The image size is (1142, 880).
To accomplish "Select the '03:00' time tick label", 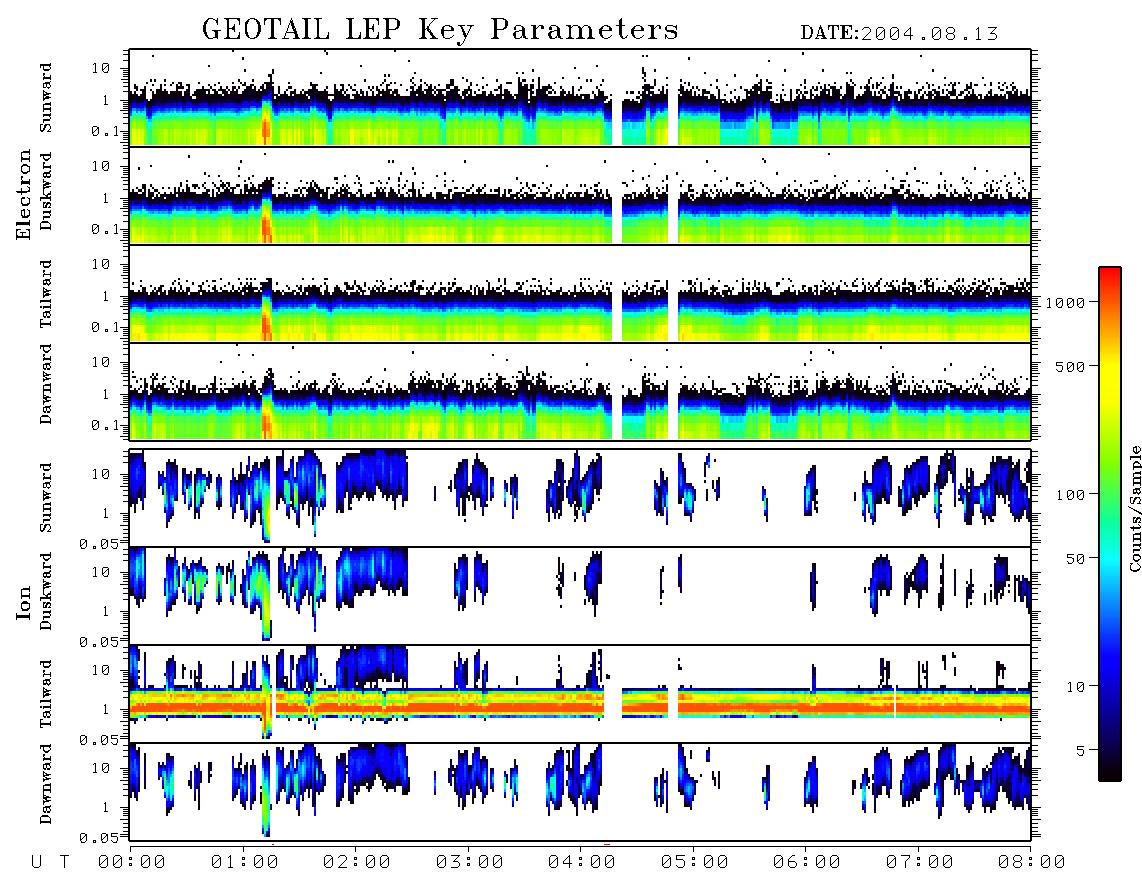I will (470, 862).
